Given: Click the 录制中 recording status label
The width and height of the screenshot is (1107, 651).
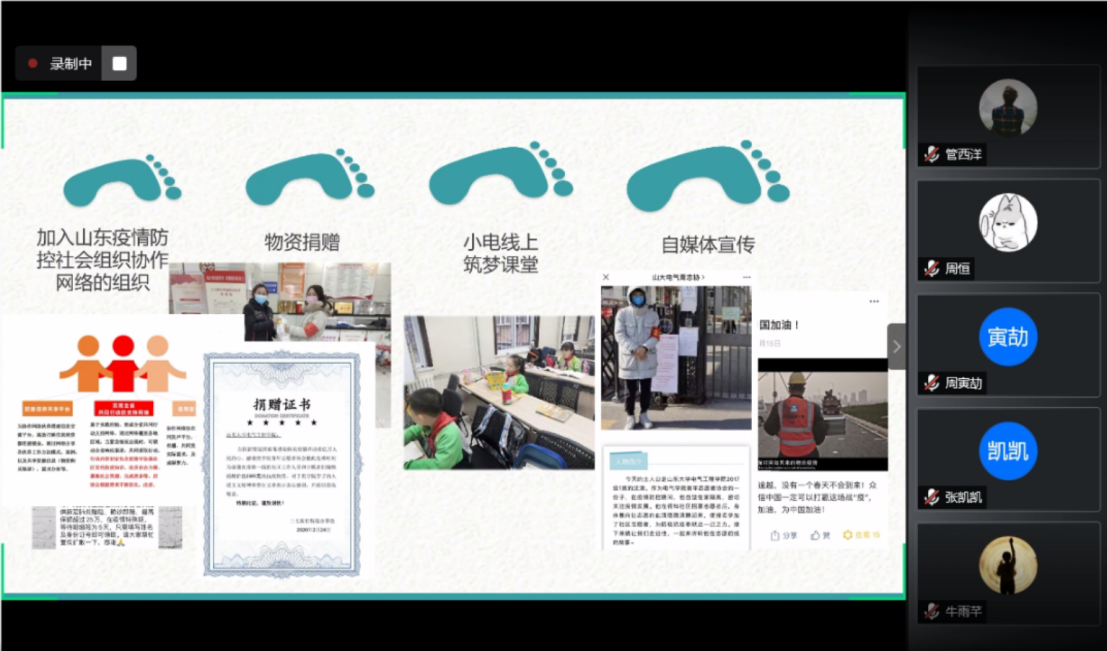Looking at the screenshot, I should (71, 63).
